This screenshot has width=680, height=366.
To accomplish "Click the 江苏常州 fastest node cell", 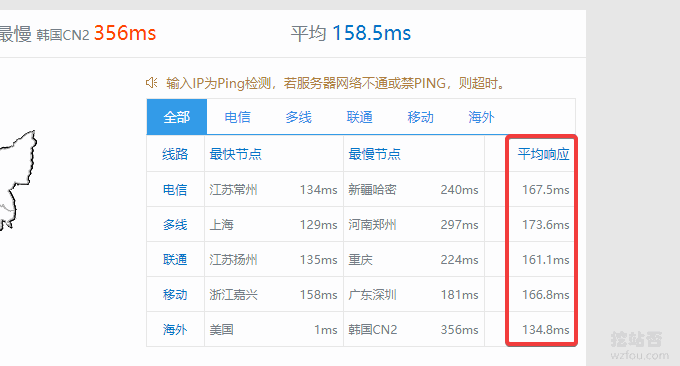I will (233, 190).
